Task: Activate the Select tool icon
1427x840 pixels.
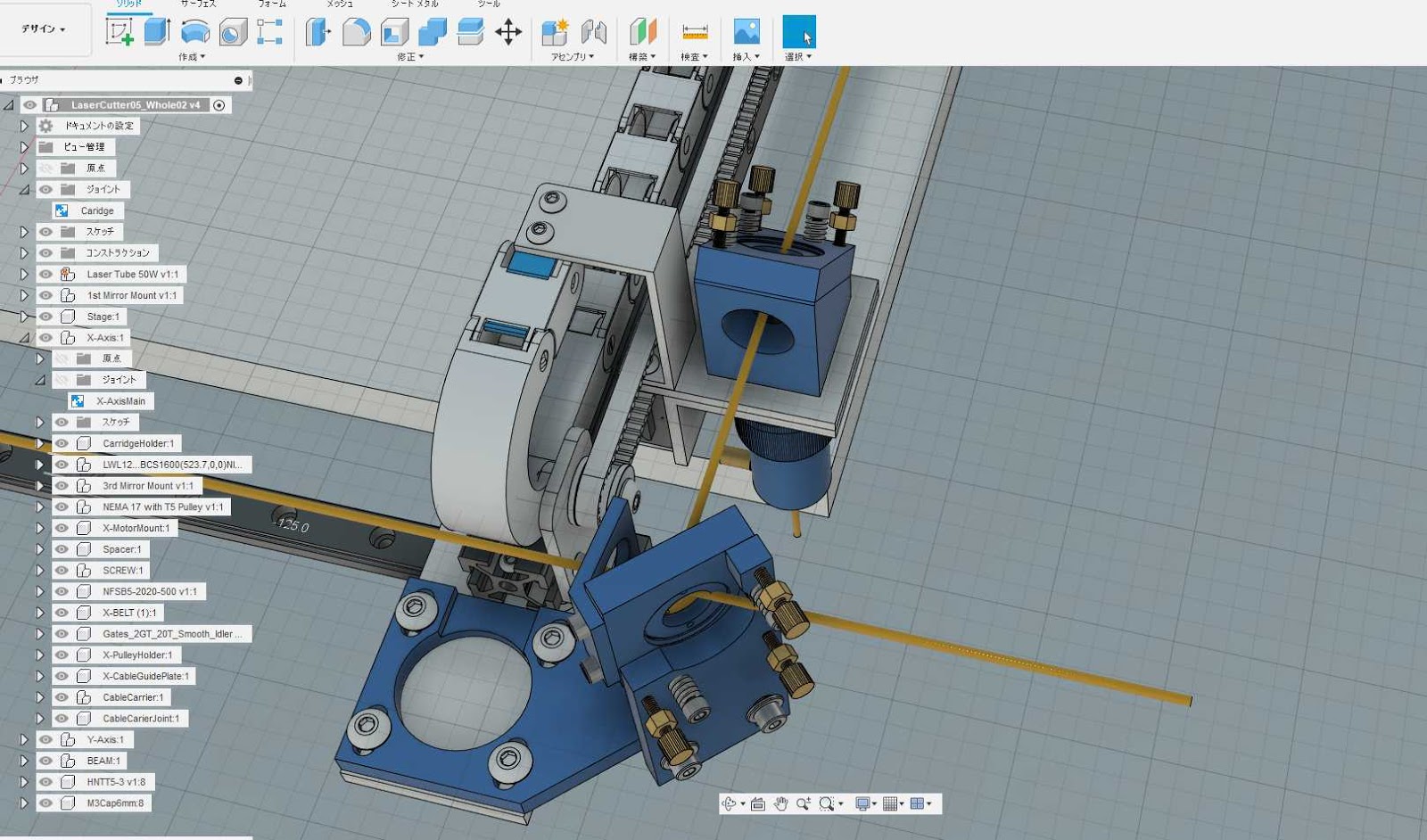Action: [x=799, y=32]
